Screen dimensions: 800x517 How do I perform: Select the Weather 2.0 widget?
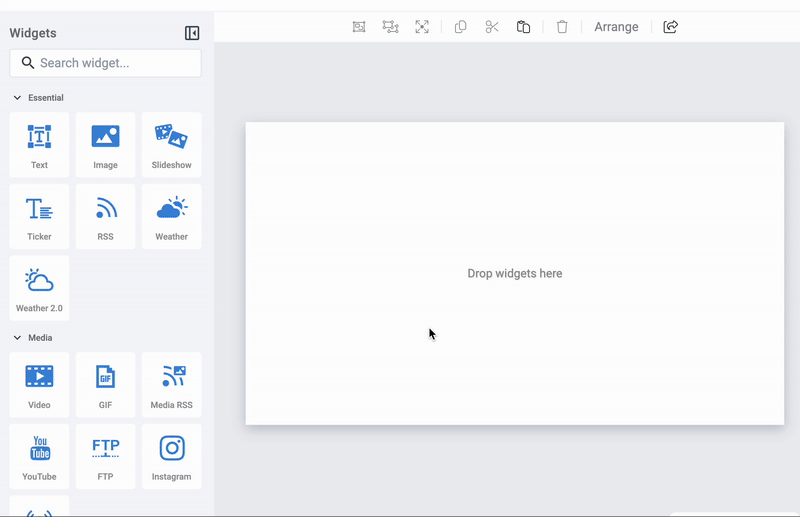coord(39,288)
